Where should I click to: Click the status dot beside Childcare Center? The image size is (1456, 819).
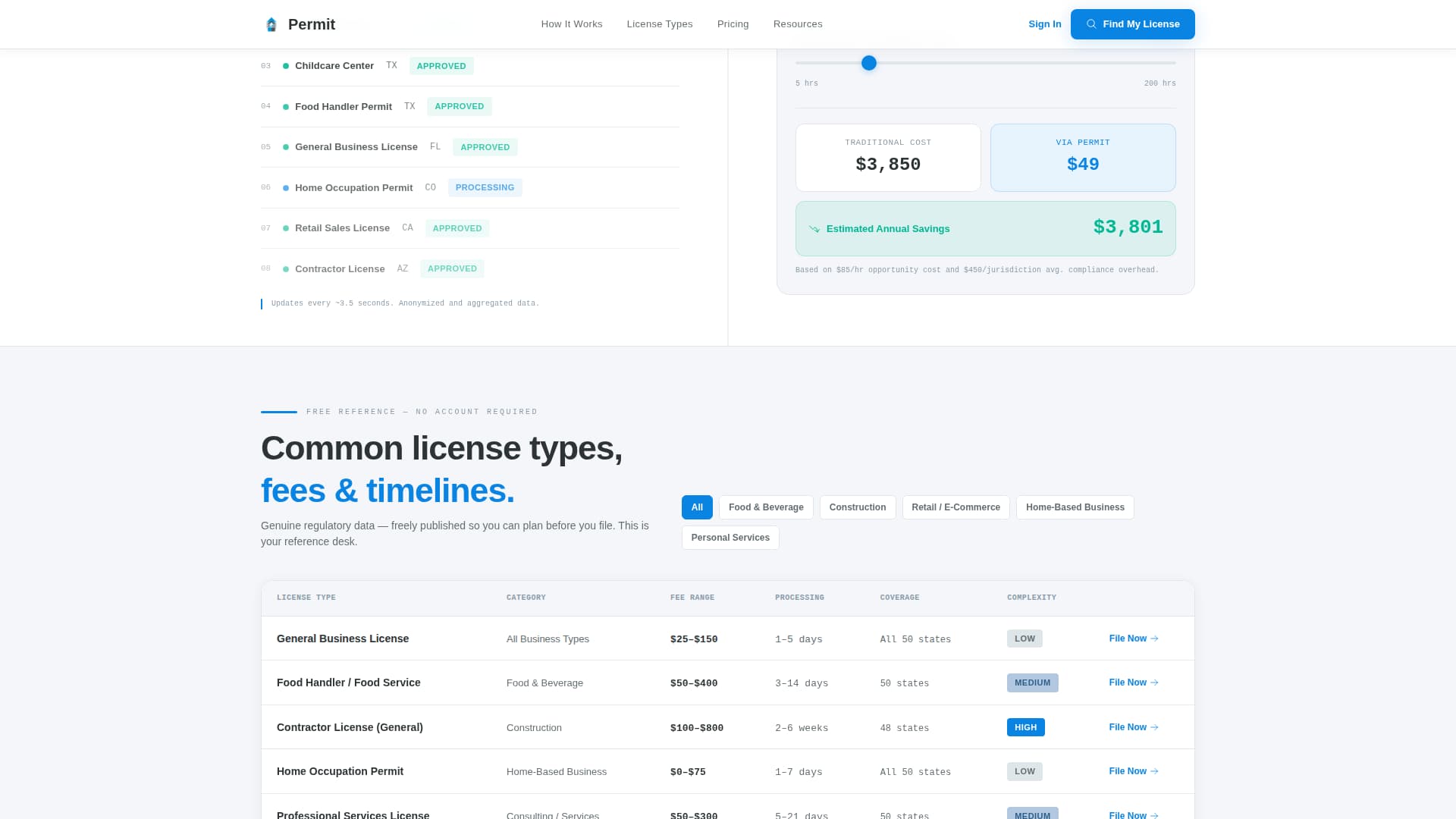pyautogui.click(x=286, y=66)
